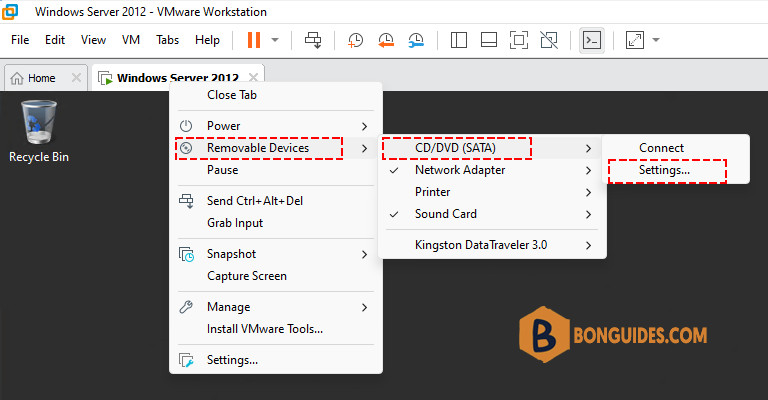Image resolution: width=768 pixels, height=400 pixels.
Task: Click the stretch guest display icon
Action: [x=635, y=40]
